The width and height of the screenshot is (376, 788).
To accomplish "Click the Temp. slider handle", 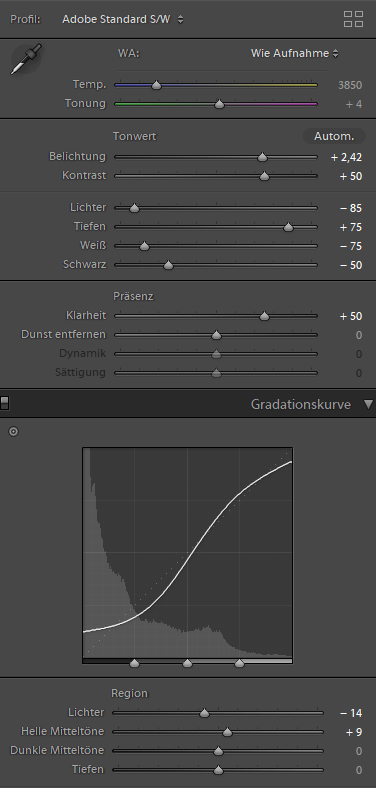I will [156, 85].
